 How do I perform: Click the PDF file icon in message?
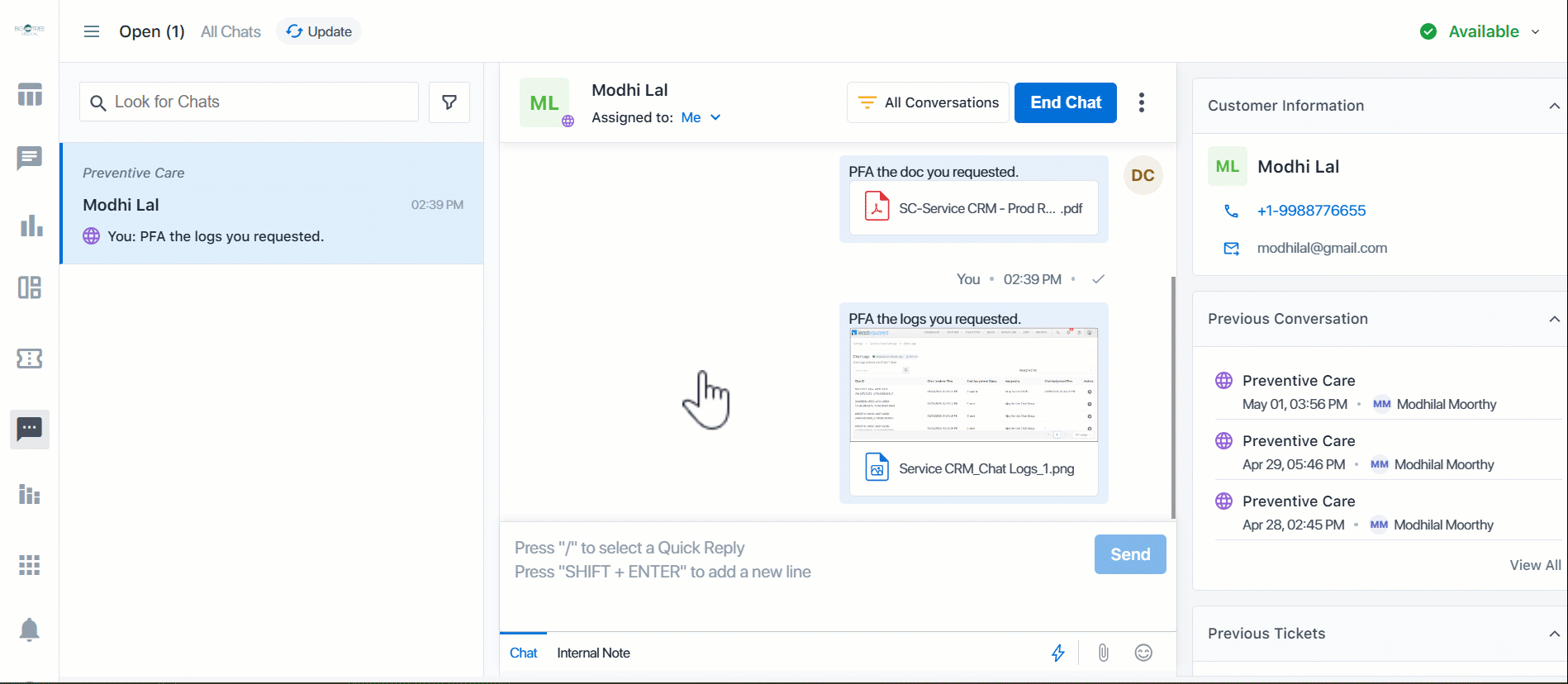point(877,207)
